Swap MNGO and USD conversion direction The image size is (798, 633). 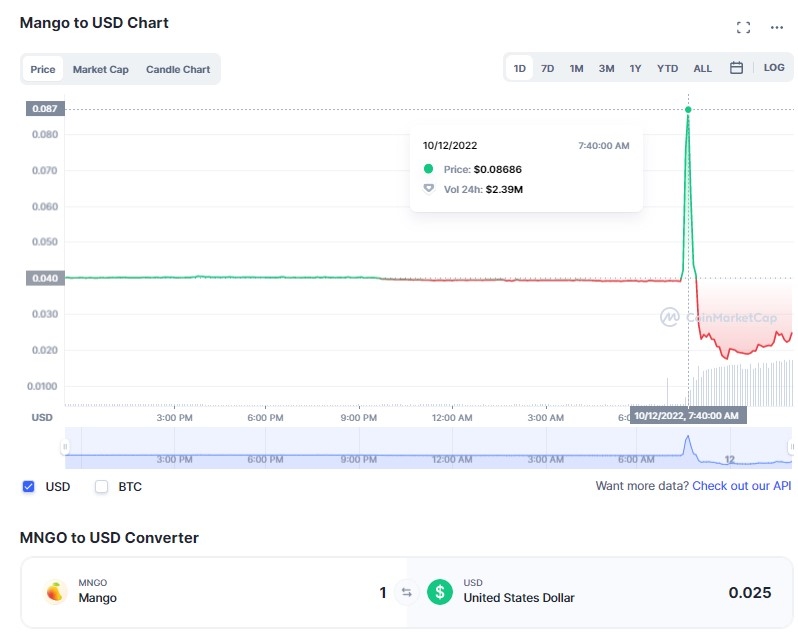pyautogui.click(x=406, y=592)
